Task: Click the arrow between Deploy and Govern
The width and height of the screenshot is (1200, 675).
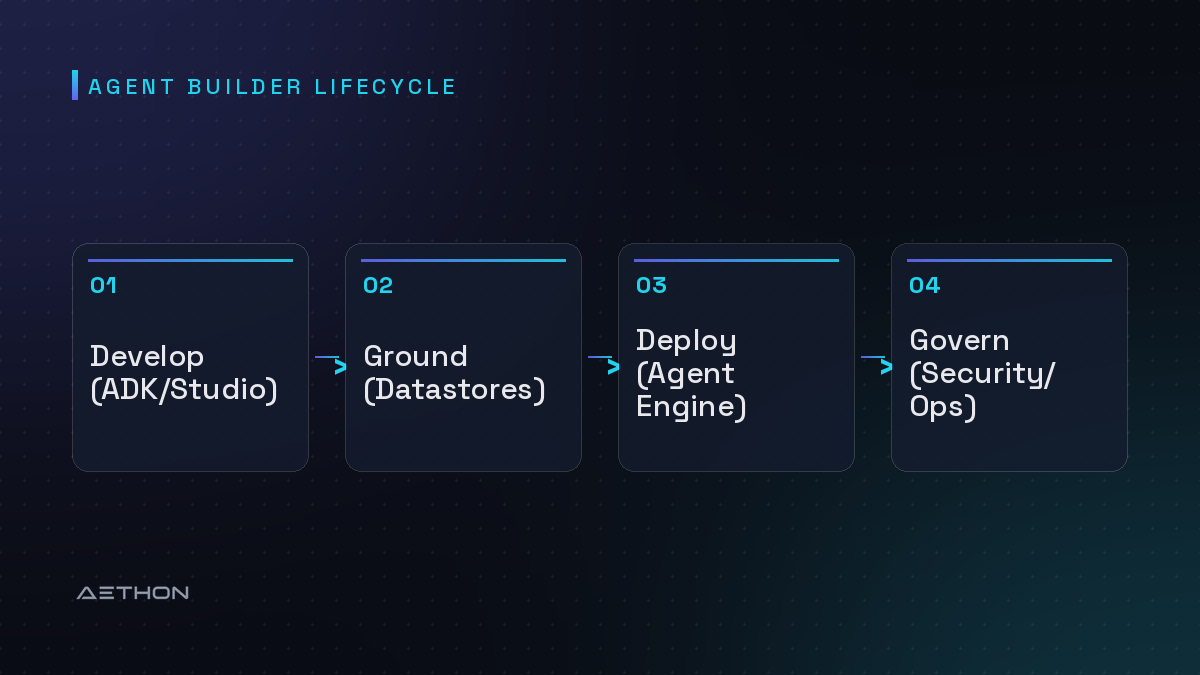Action: click(877, 364)
